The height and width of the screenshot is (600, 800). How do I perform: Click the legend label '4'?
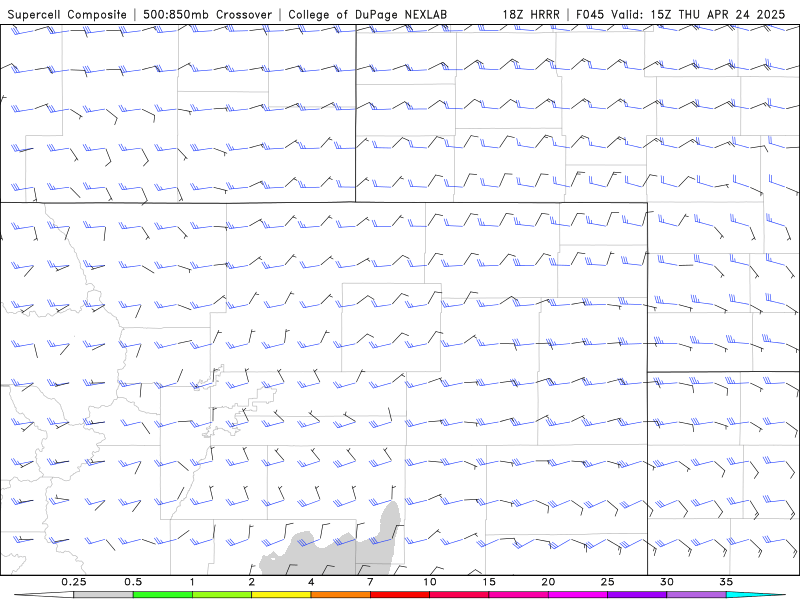coord(311,582)
